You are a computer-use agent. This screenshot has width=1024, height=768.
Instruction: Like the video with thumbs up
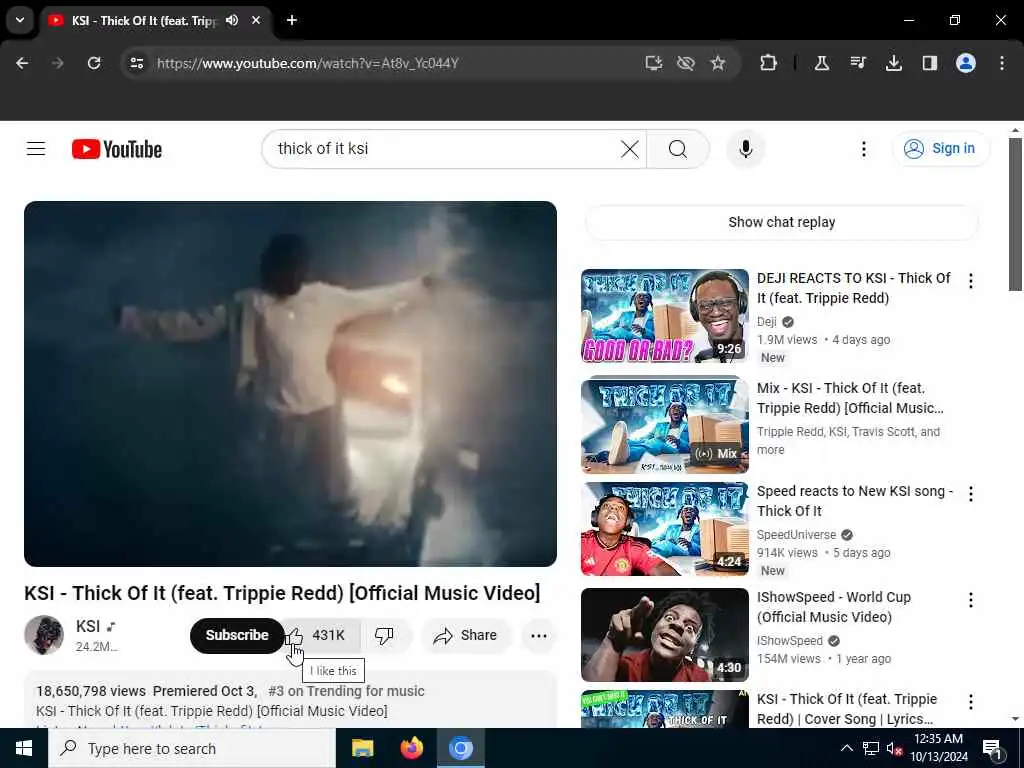(x=321, y=635)
